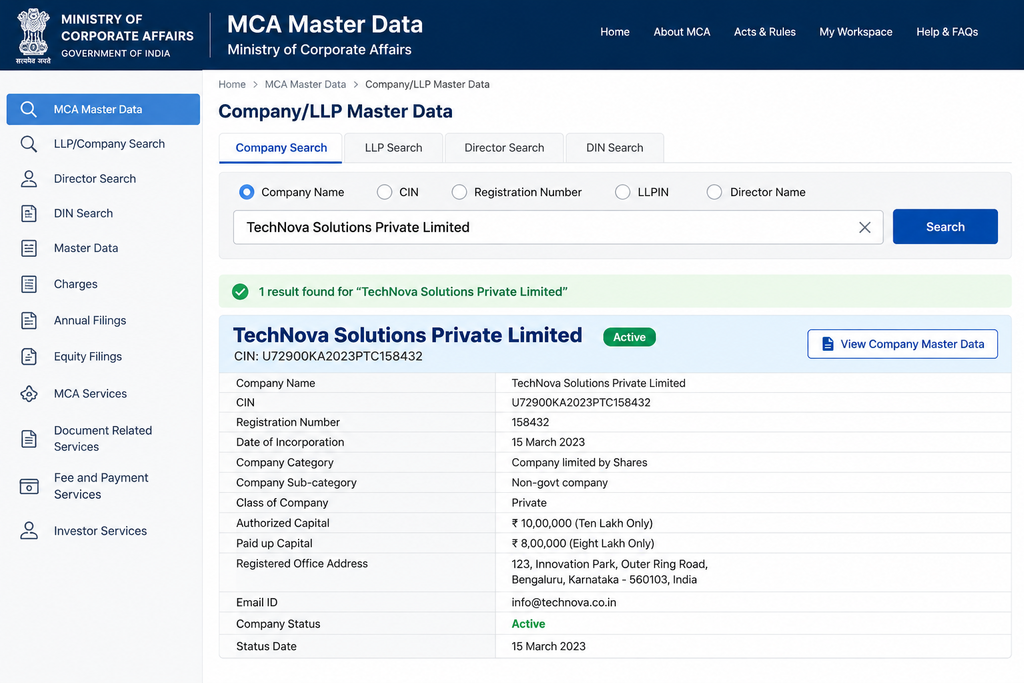Select the Registration Number radio option

click(459, 192)
